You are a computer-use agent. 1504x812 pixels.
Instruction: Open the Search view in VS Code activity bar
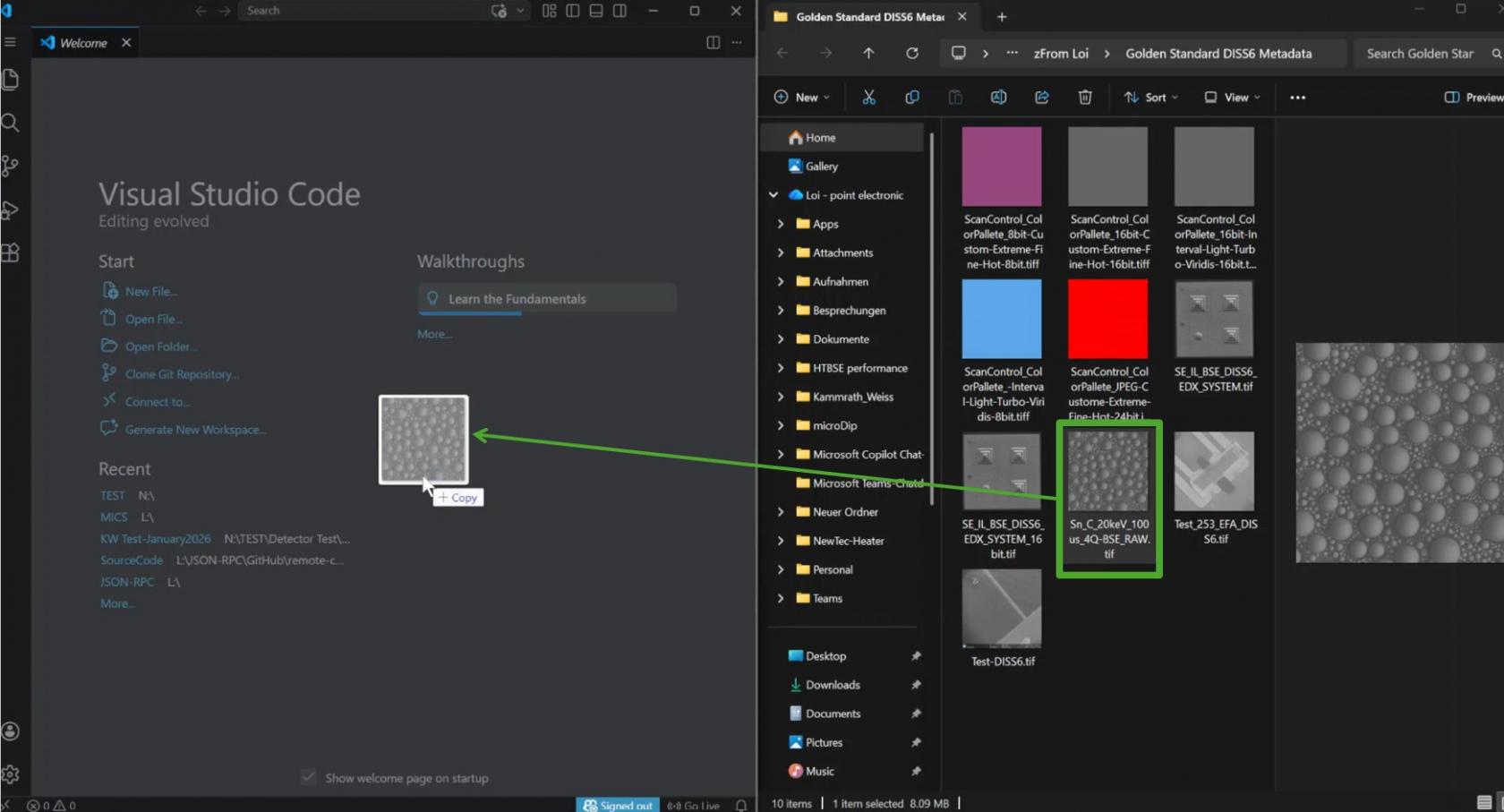click(x=11, y=123)
